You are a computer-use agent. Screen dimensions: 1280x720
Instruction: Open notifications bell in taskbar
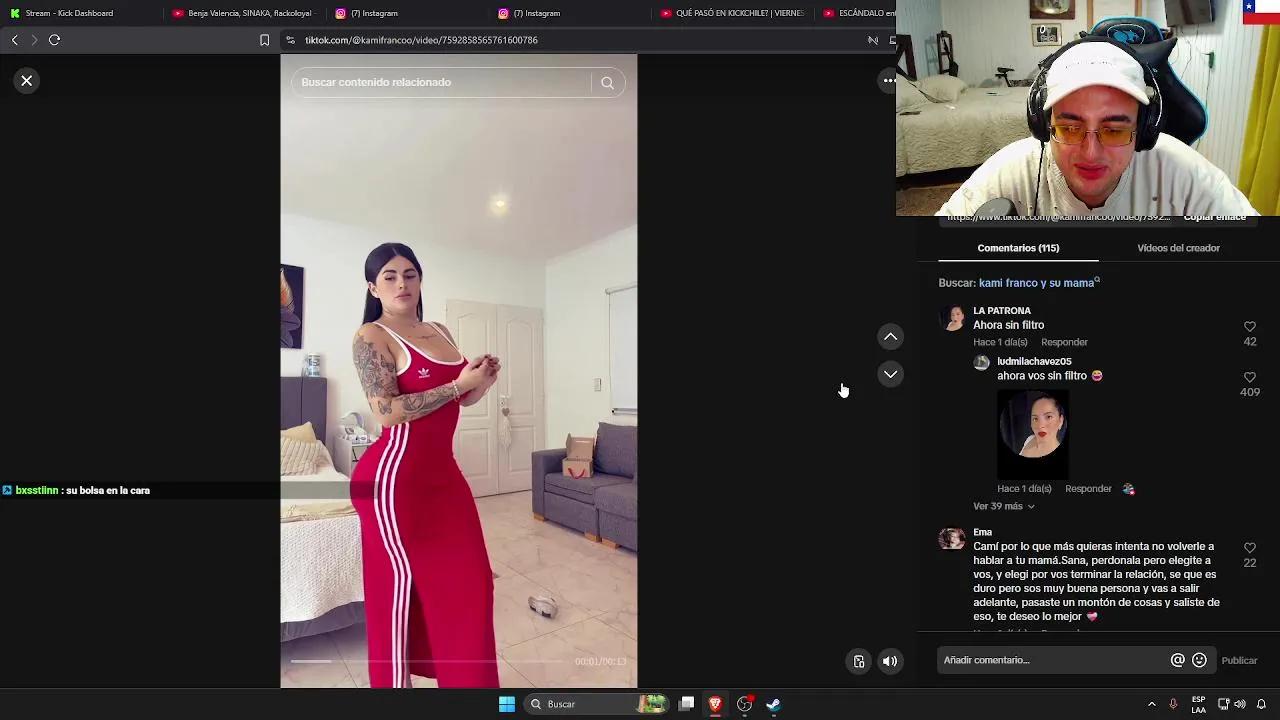pos(1261,704)
